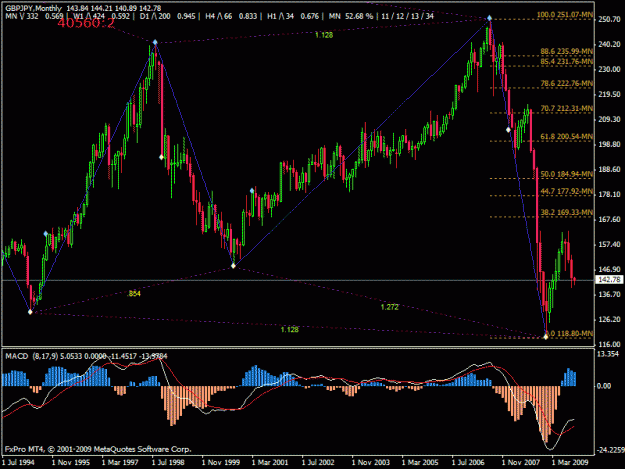The image size is (625, 469).
Task: Click the 188.60 price axis value
Action: pyautogui.click(x=609, y=169)
